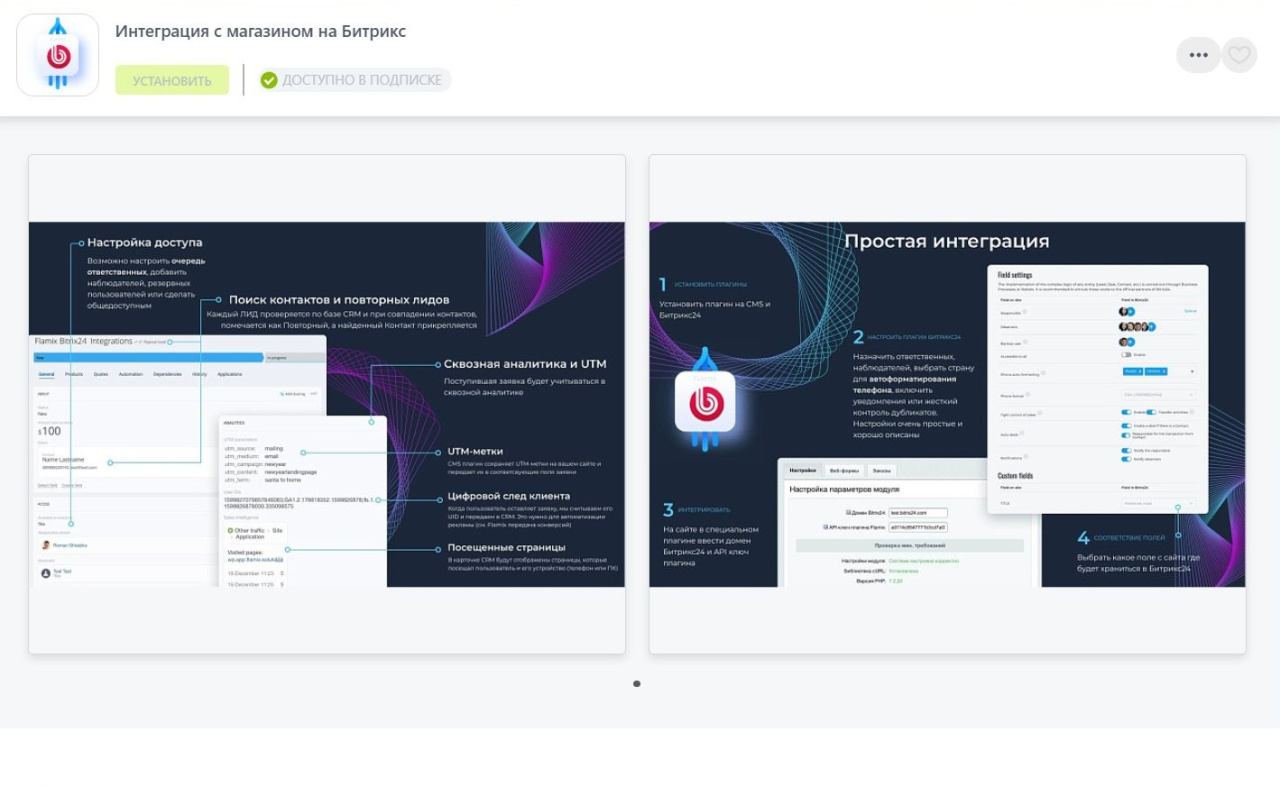The image size is (1280, 787).
Task: Toggle the 'Accessible to all' switch
Action: pos(1126,354)
